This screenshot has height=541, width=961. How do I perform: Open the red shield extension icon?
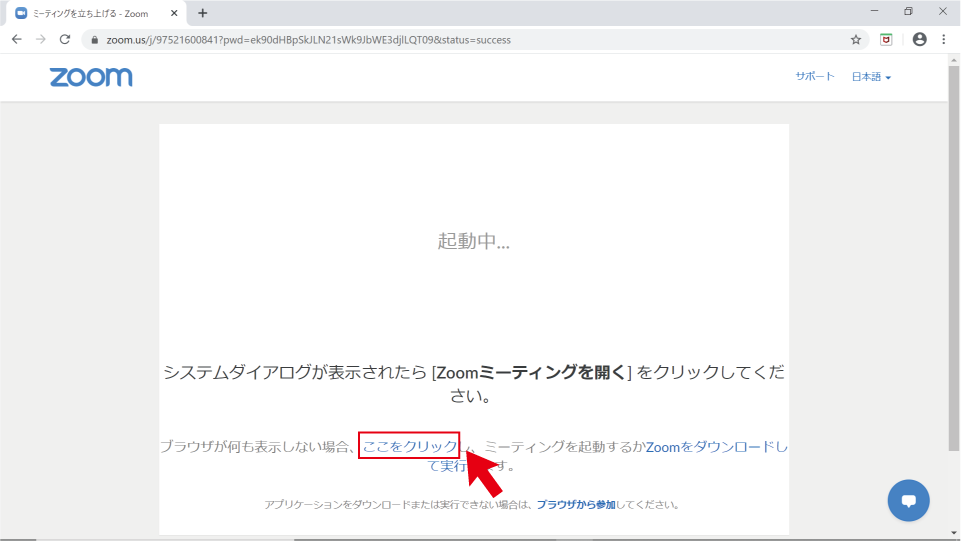click(886, 40)
